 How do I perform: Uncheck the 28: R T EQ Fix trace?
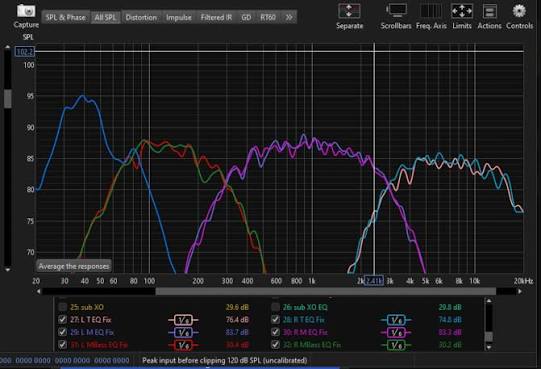(275, 320)
